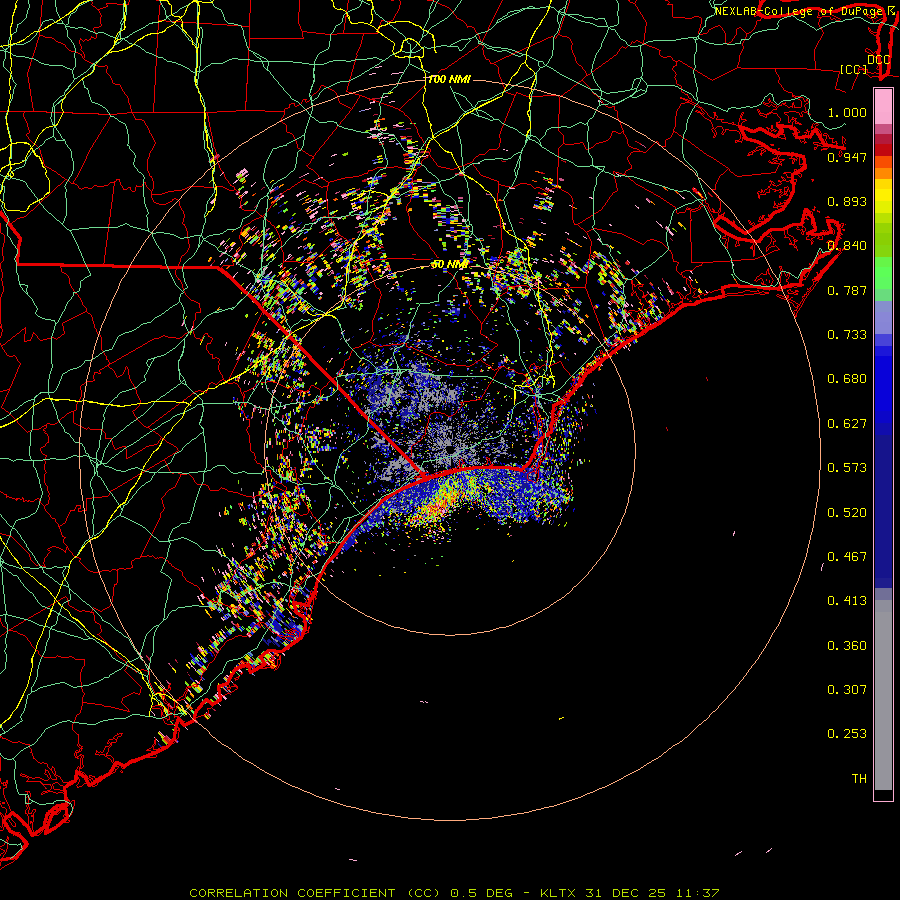Select the 1.000 scale value
The width and height of the screenshot is (900, 900).
(847, 112)
